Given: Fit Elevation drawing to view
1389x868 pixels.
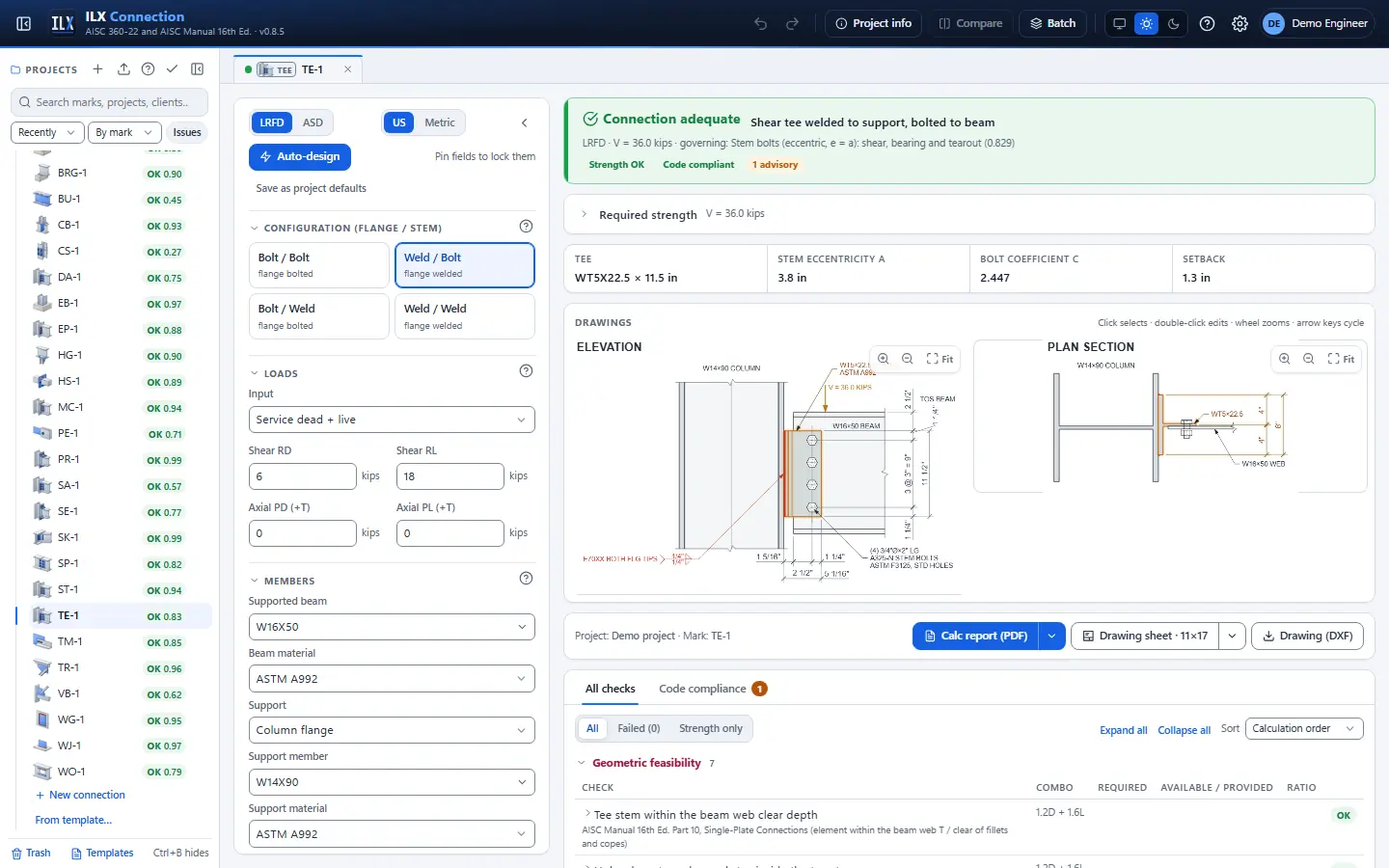Looking at the screenshot, I should click(940, 359).
